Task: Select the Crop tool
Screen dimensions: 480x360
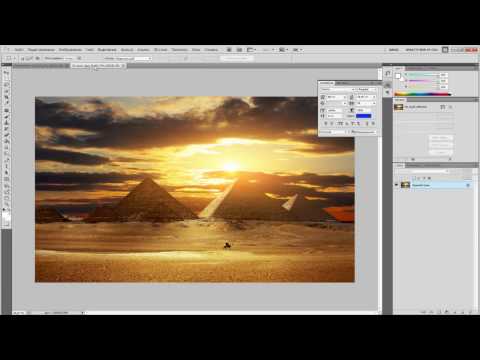Action: [6, 97]
